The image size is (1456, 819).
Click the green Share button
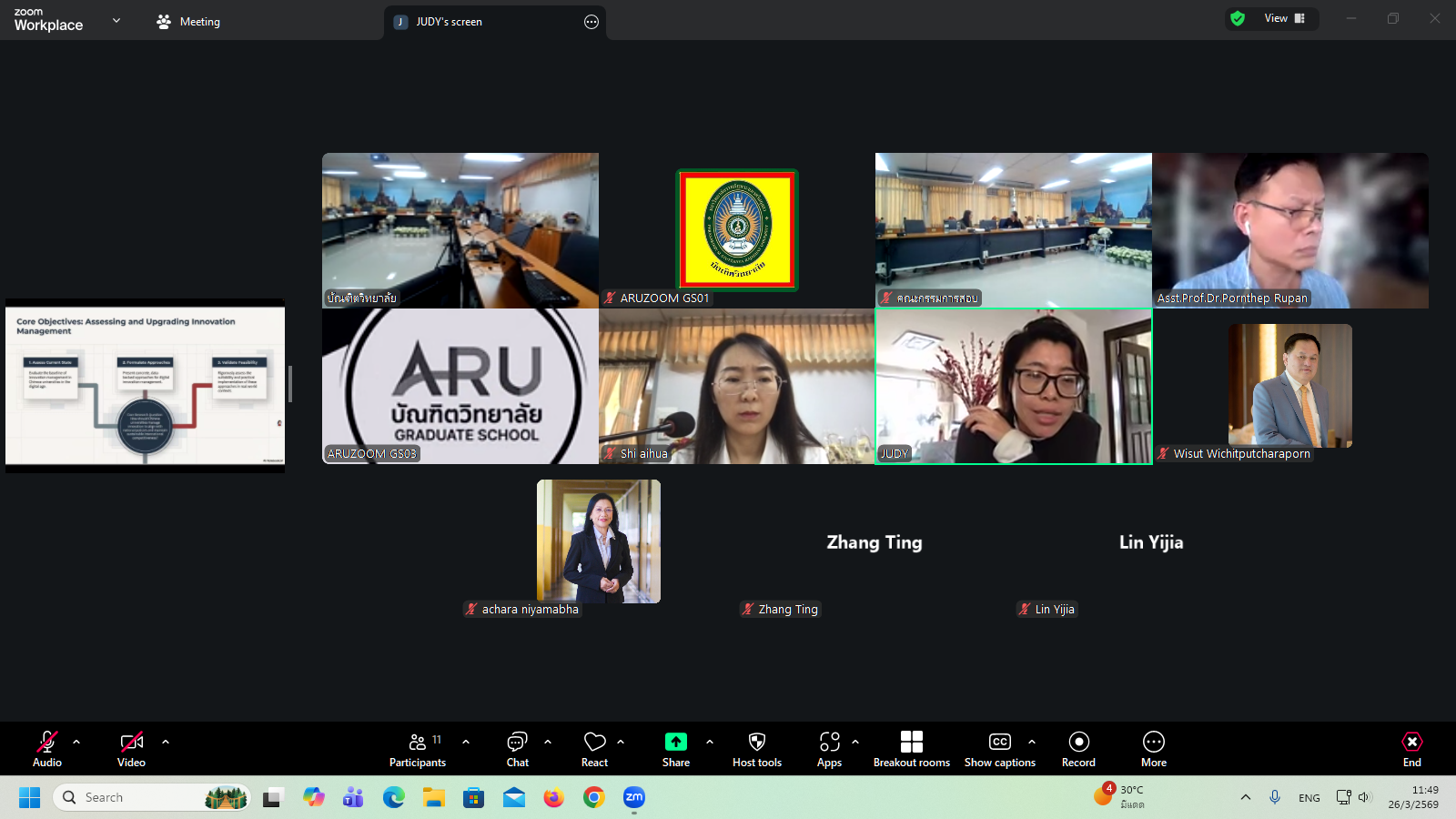[675, 749]
